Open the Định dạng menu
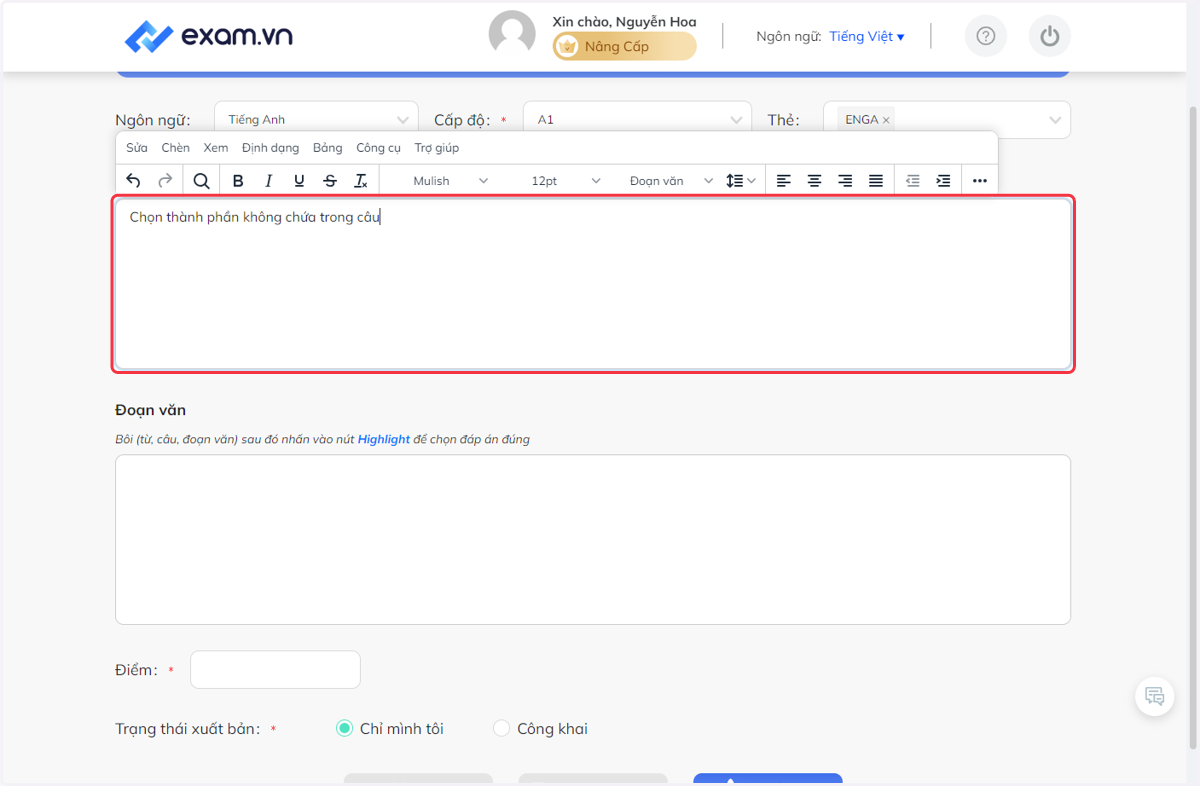 pyautogui.click(x=271, y=148)
